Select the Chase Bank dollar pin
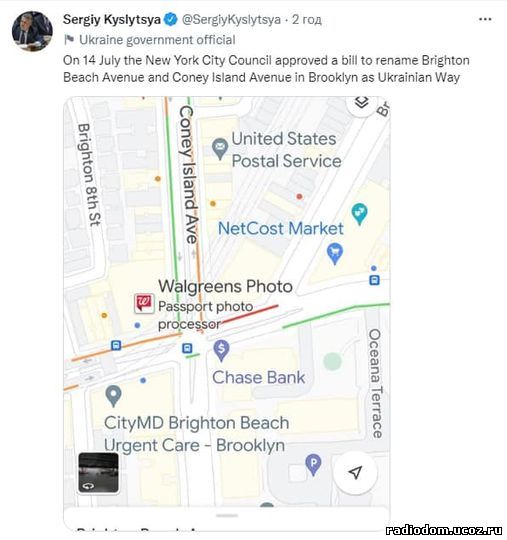Viewport: 507px width, 540px height. 221,350
